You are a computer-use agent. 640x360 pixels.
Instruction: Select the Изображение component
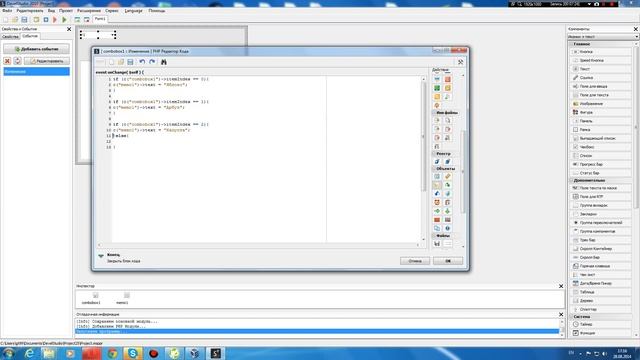[600, 104]
